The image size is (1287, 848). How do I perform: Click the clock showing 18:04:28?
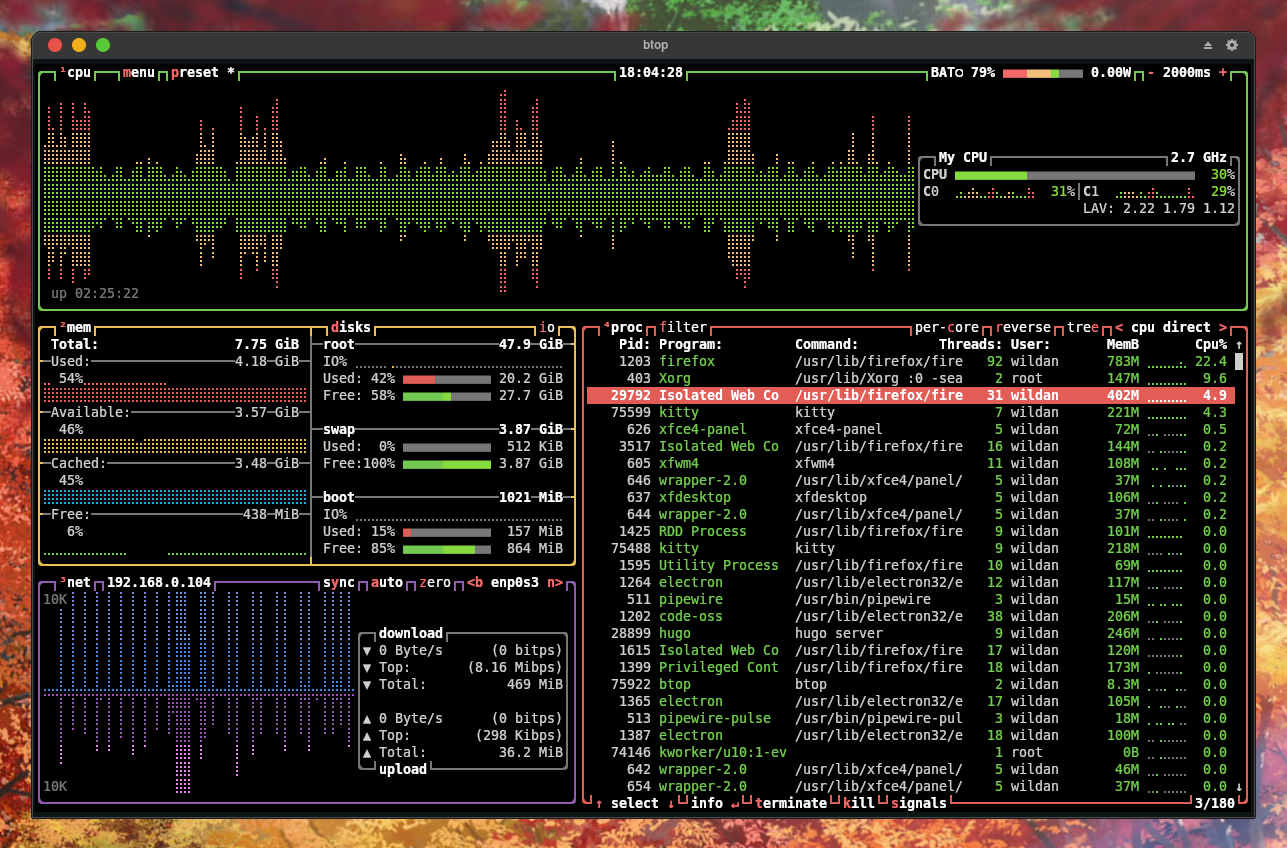tap(651, 72)
